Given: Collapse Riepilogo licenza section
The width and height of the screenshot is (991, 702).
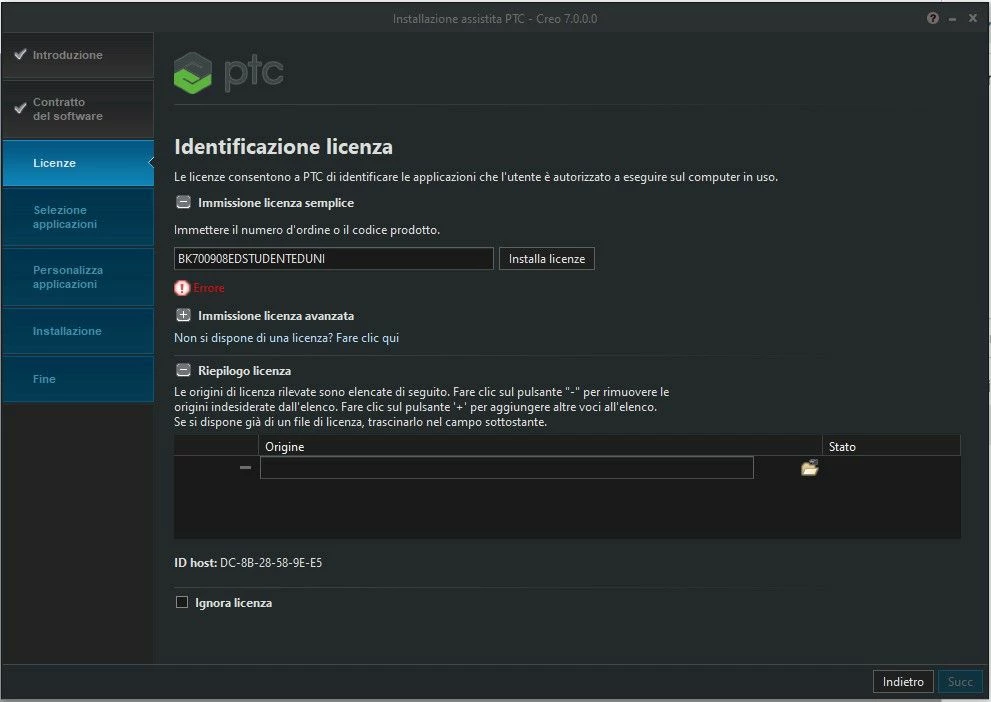Looking at the screenshot, I should (183, 370).
